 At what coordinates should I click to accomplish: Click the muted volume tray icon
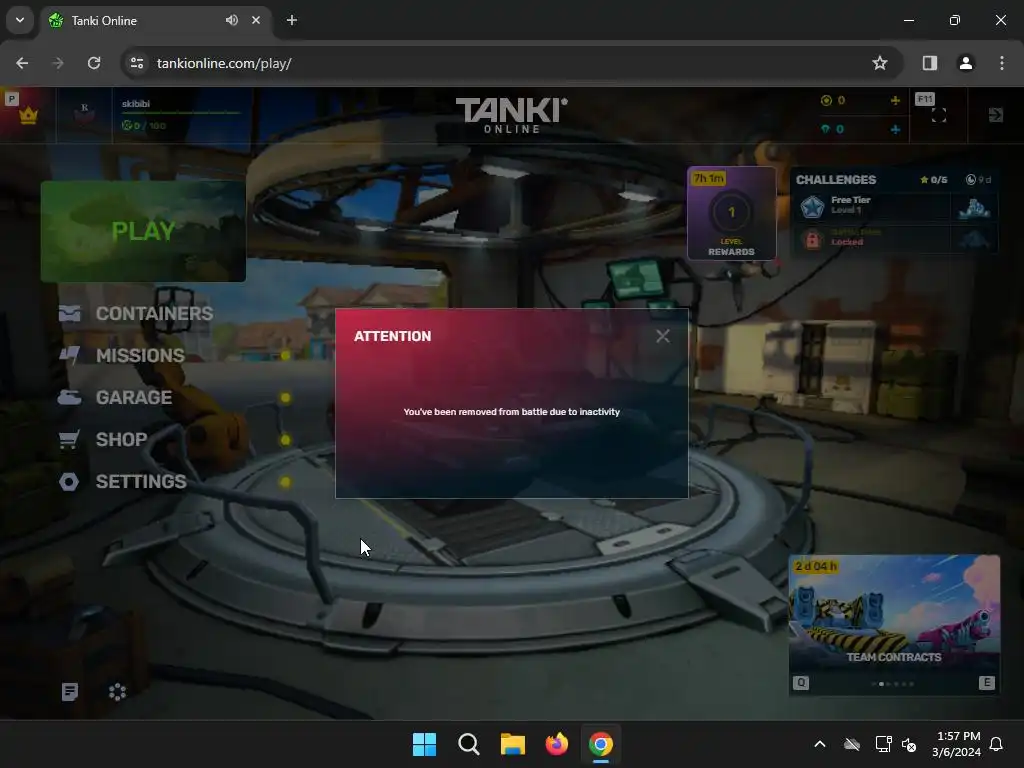pos(908,744)
